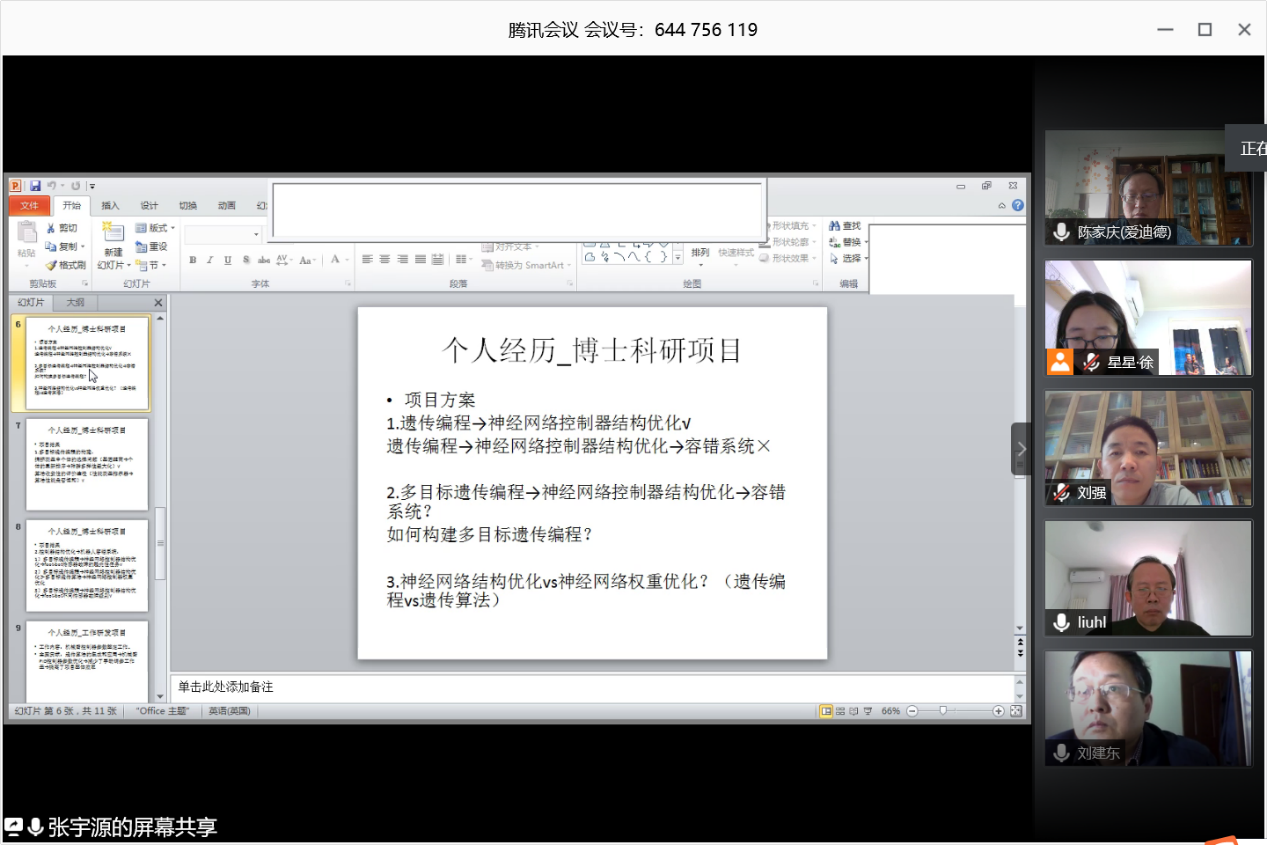Select slide 7 thumbnail in slide panel

click(x=87, y=465)
